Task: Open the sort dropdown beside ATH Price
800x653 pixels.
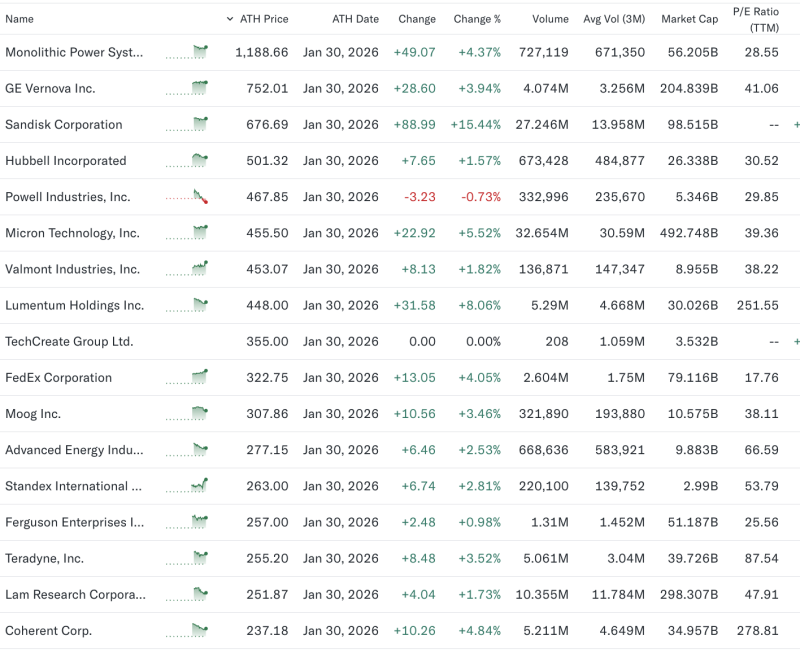Action: click(229, 18)
